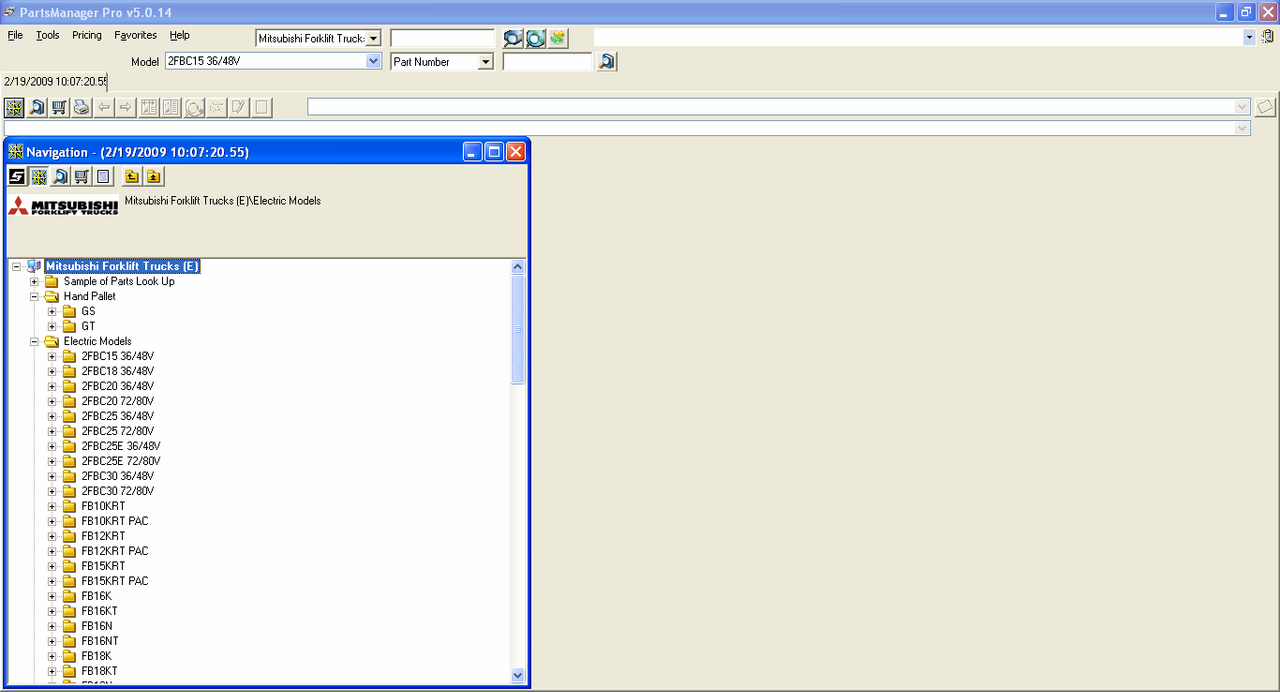Click the Navigation tree scrollbar down arrow
The width and height of the screenshot is (1280, 692).
click(518, 675)
